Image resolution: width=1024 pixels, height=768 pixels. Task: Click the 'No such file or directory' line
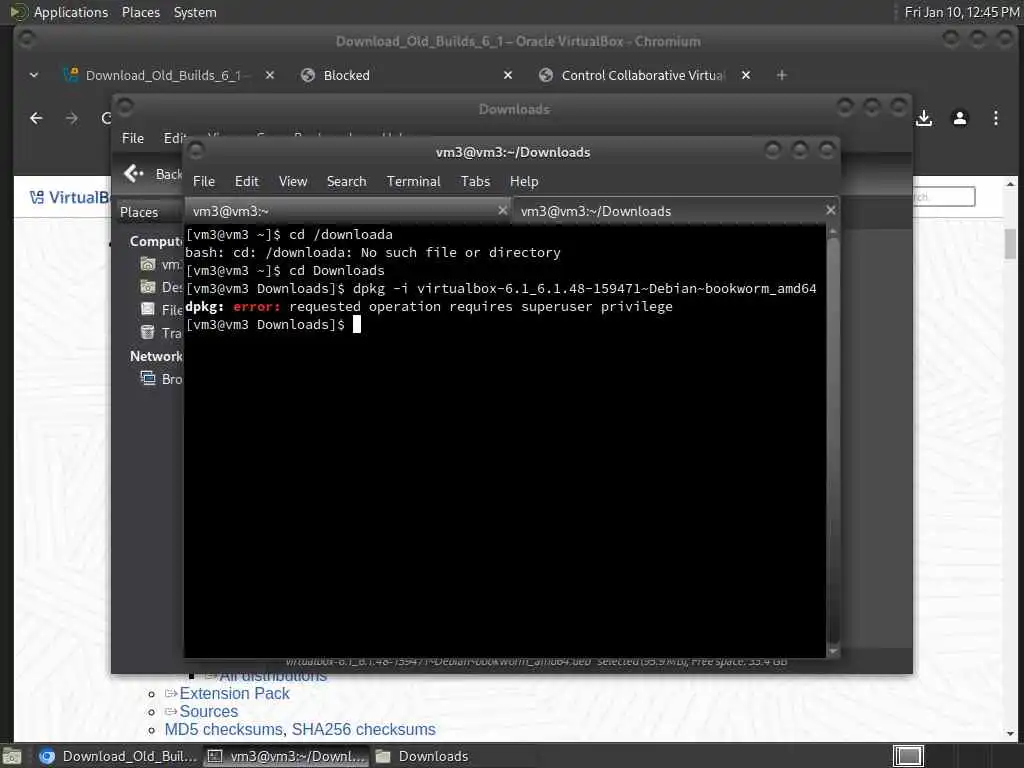pyautogui.click(x=373, y=252)
